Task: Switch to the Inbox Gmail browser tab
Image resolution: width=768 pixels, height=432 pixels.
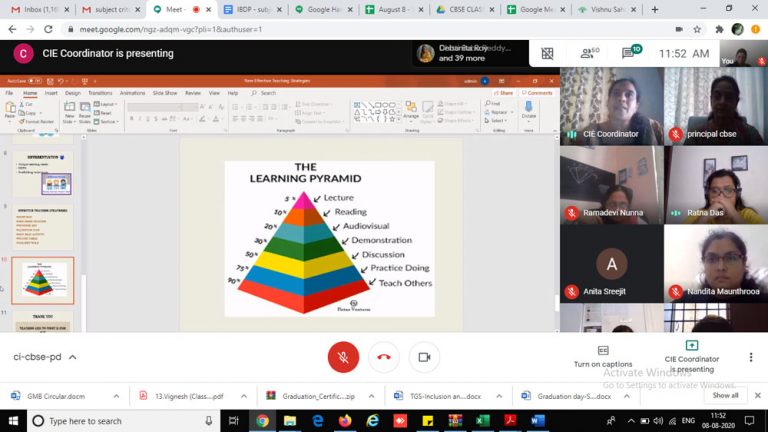Action: [39, 9]
